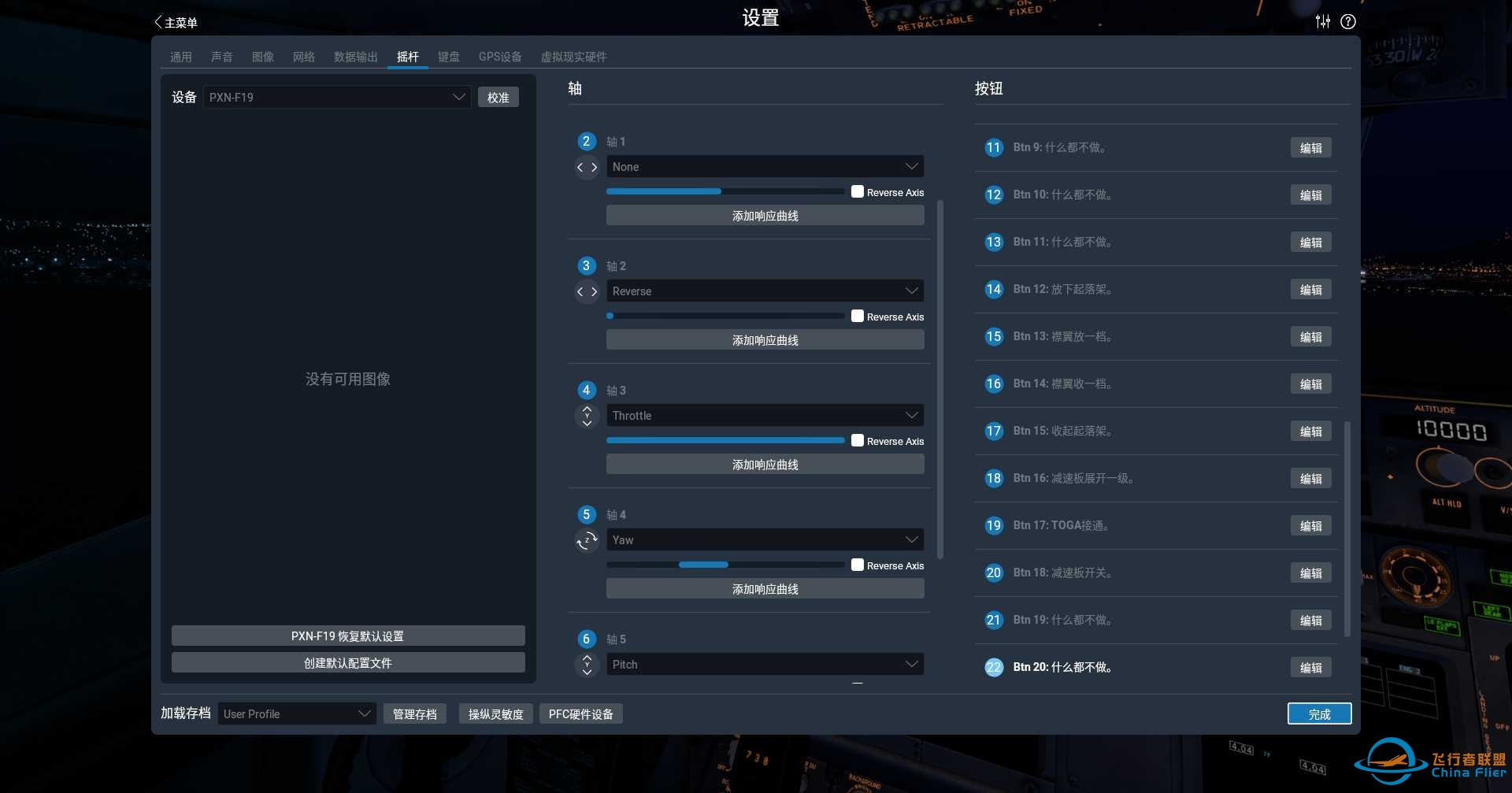The image size is (1512, 793).
Task: Click the vertical axis icon beside 轴 5
Action: pyautogui.click(x=587, y=665)
